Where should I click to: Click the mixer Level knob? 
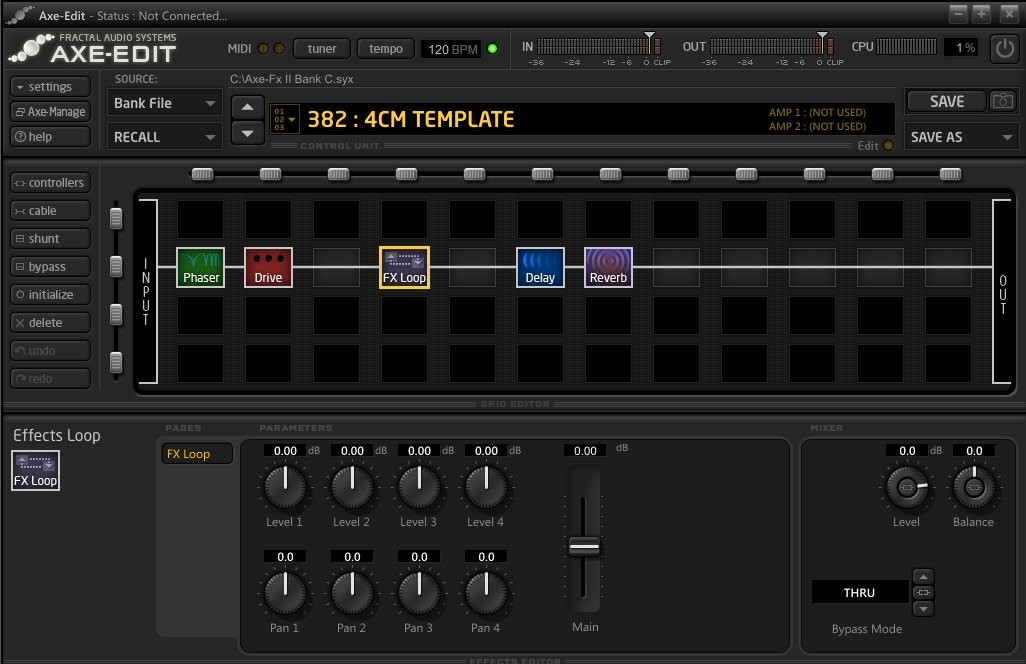pos(907,487)
